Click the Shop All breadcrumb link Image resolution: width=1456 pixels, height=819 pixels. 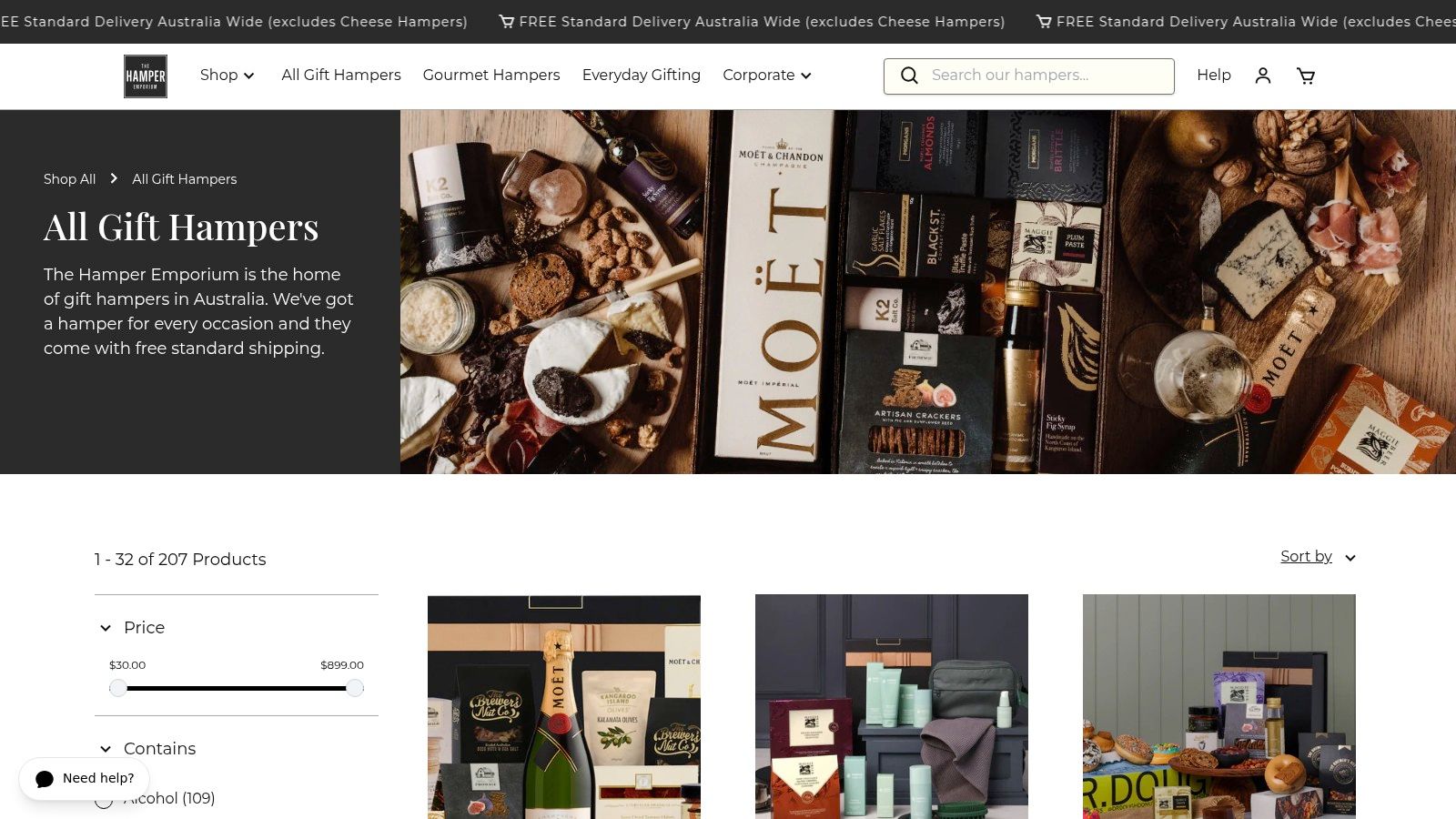tap(69, 179)
